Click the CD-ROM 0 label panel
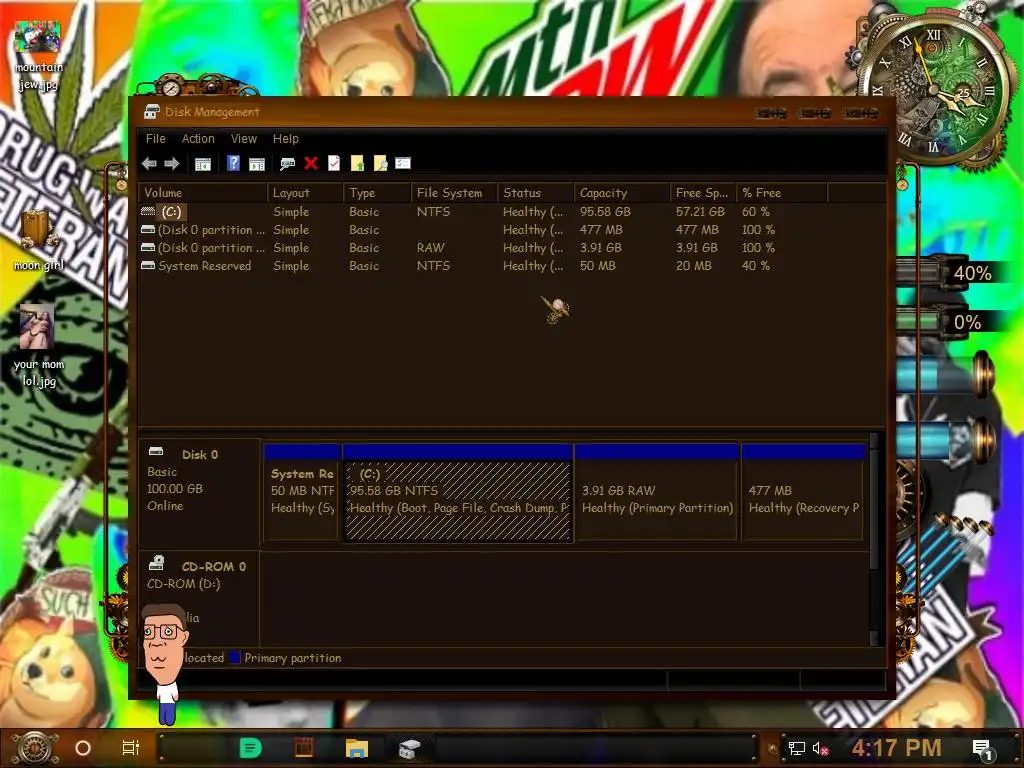This screenshot has width=1024, height=768. pyautogui.click(x=199, y=600)
